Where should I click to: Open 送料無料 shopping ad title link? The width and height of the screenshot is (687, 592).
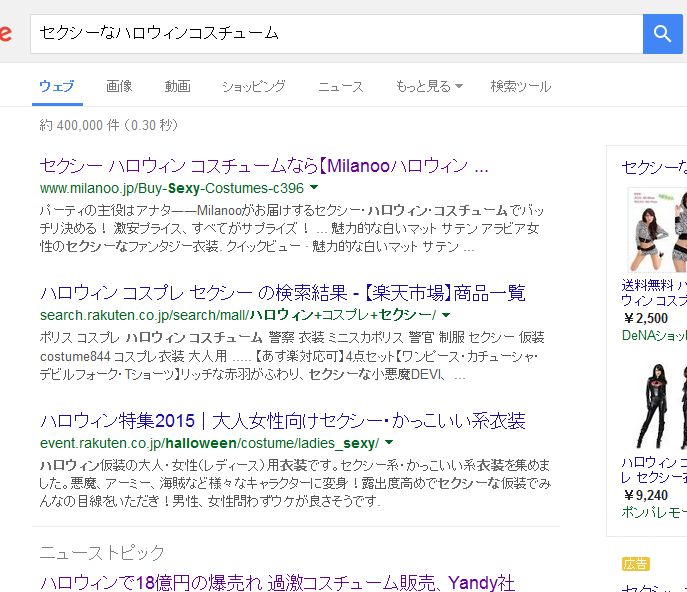(x=654, y=293)
